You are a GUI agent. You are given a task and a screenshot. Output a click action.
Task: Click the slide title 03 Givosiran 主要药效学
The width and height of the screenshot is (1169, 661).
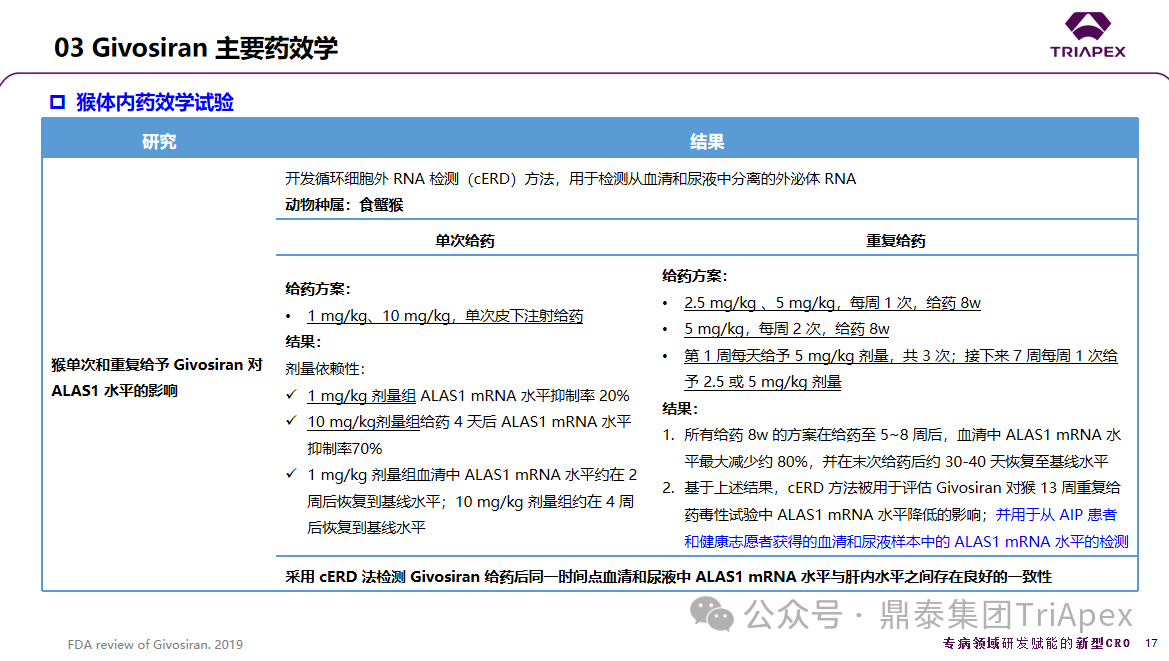click(196, 47)
